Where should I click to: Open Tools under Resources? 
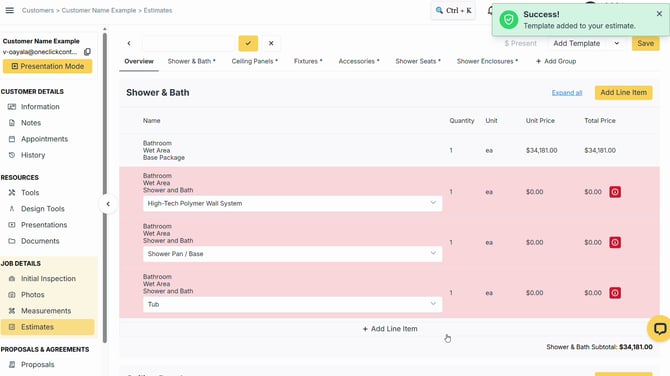click(x=30, y=193)
